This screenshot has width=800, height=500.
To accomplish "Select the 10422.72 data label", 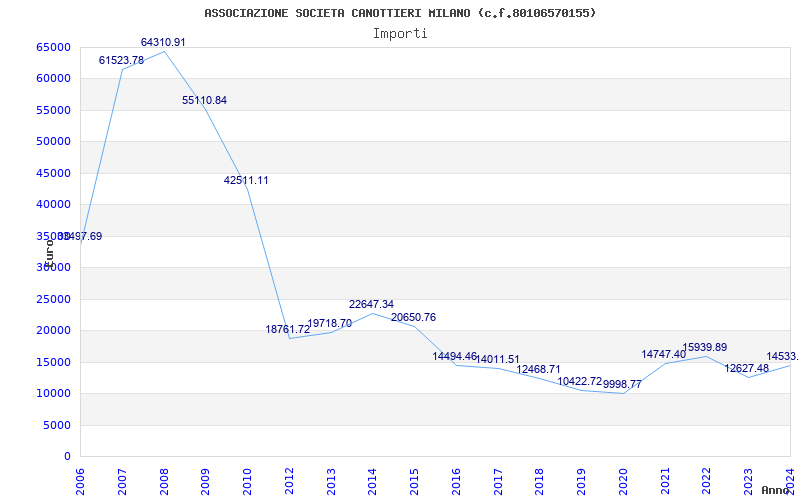I will [x=580, y=381].
